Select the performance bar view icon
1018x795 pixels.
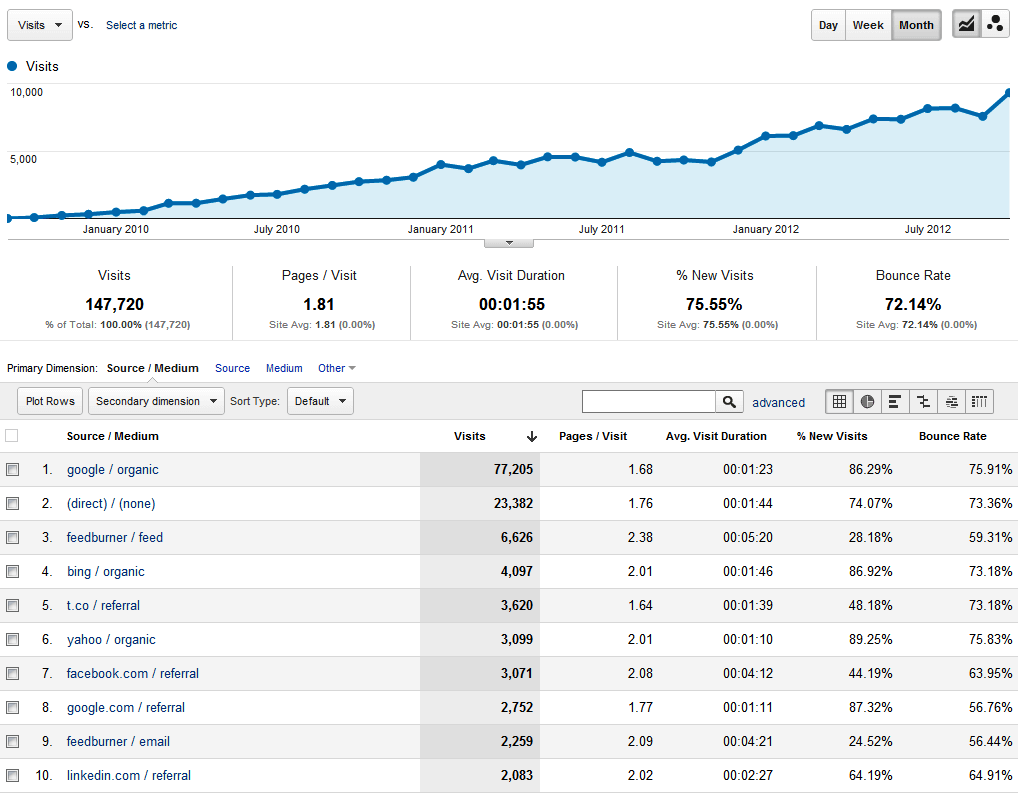point(895,402)
